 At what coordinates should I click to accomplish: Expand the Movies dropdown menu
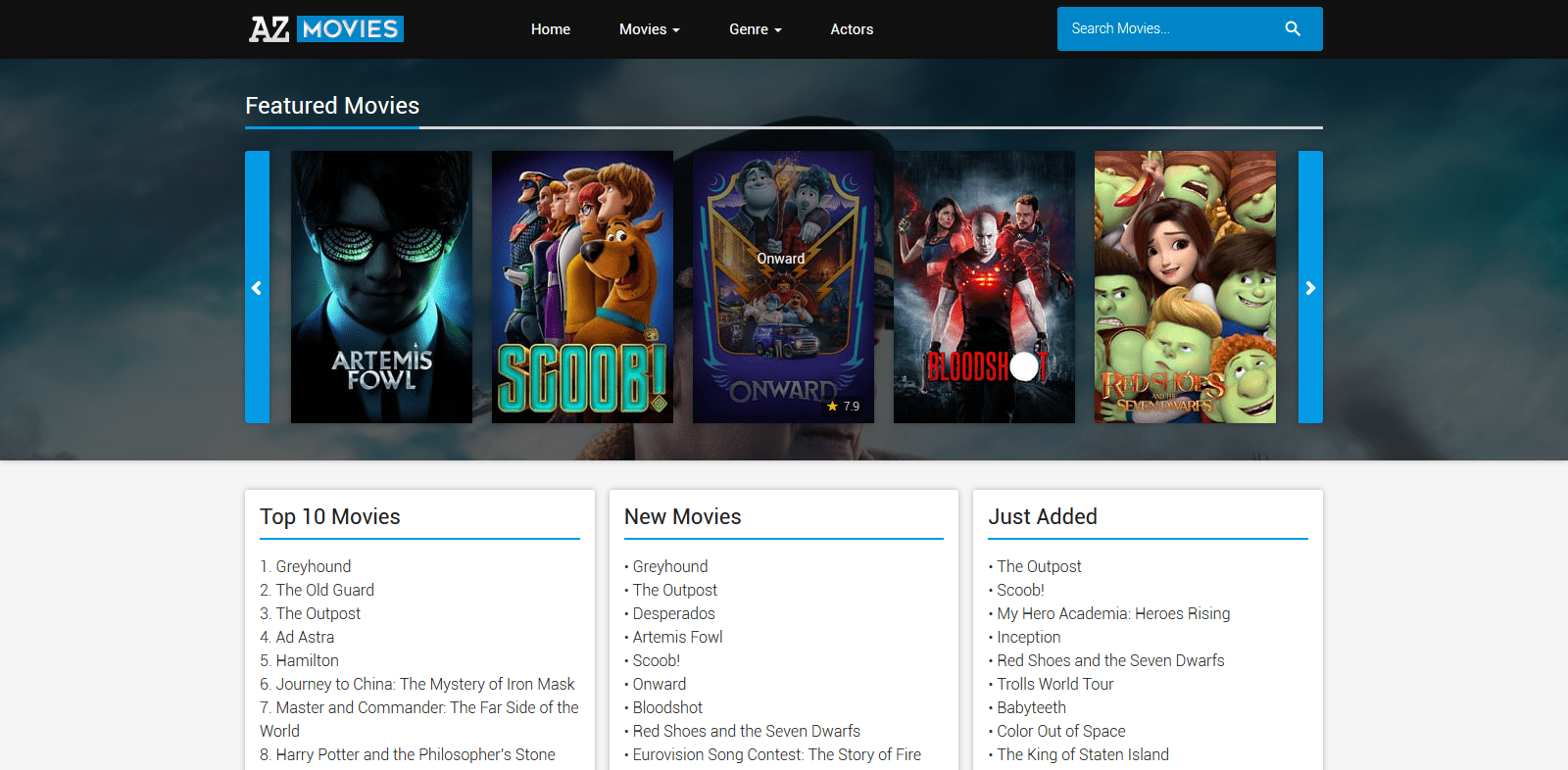pyautogui.click(x=650, y=29)
